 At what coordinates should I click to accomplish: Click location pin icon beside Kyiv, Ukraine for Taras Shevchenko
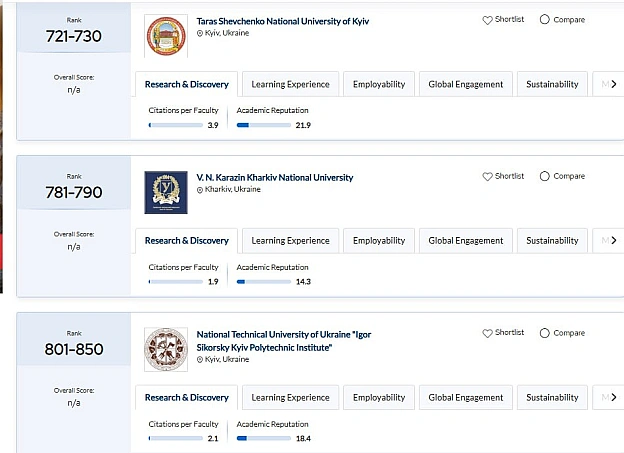(200, 33)
